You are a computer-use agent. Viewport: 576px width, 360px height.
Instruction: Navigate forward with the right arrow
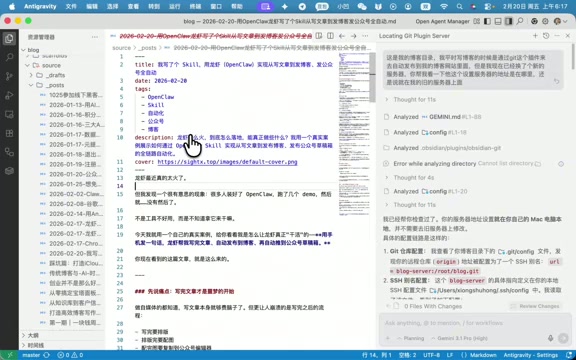353,36
